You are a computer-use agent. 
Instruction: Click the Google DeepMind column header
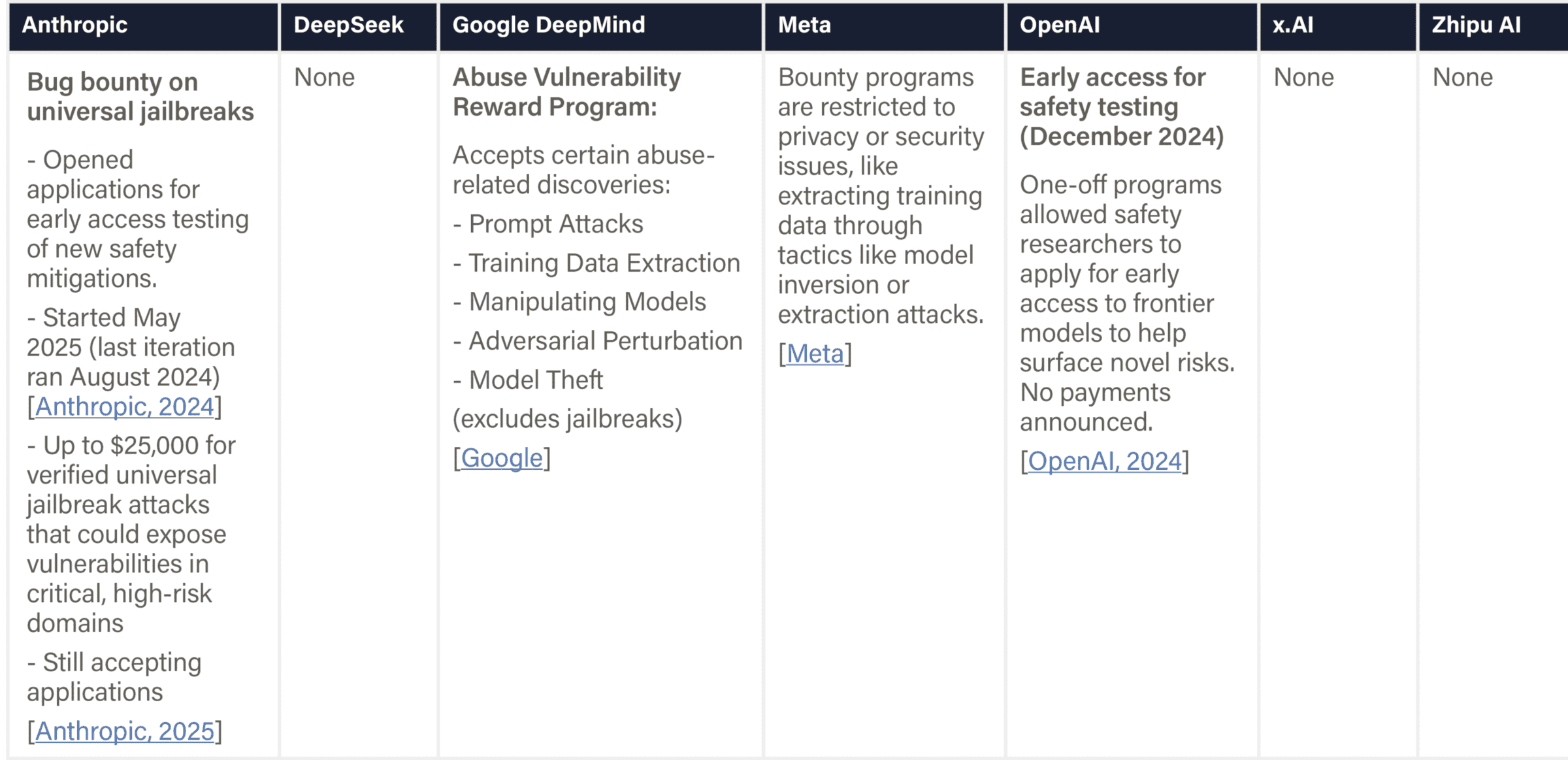point(548,25)
